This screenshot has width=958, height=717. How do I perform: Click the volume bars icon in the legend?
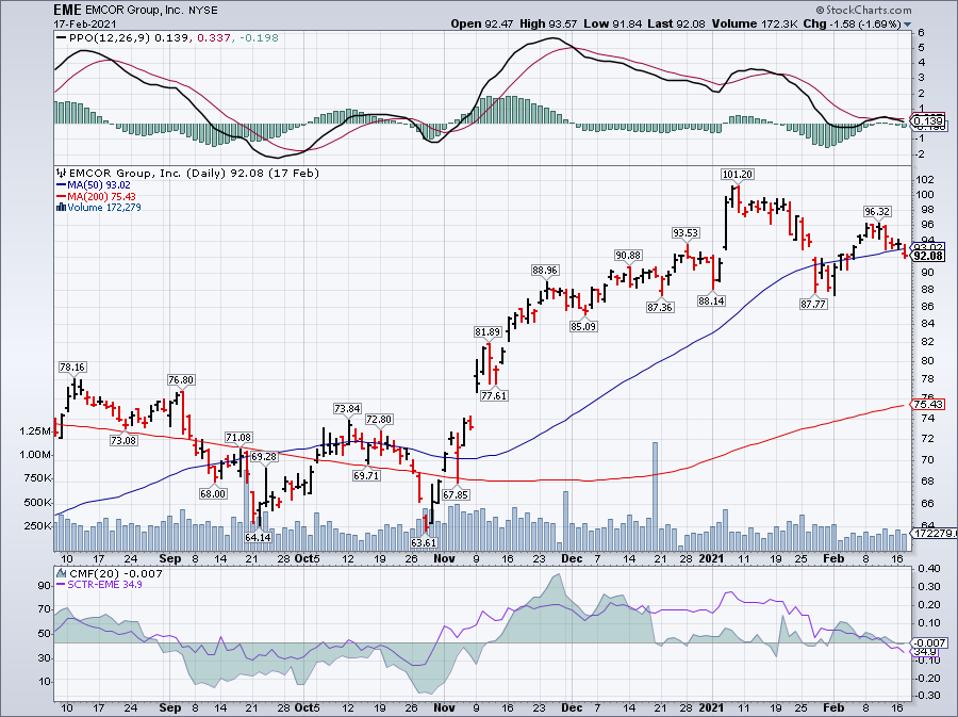pyautogui.click(x=61, y=208)
